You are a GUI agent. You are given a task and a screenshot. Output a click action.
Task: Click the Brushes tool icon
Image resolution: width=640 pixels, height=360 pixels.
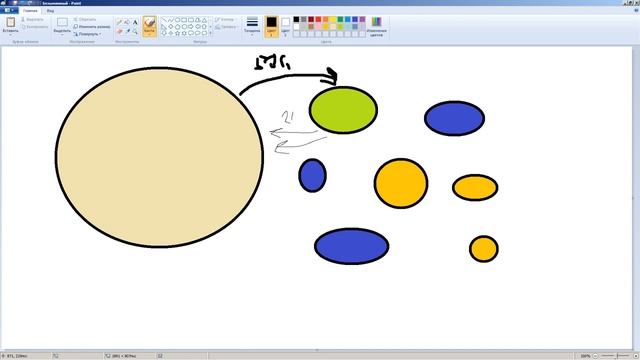[x=149, y=23]
